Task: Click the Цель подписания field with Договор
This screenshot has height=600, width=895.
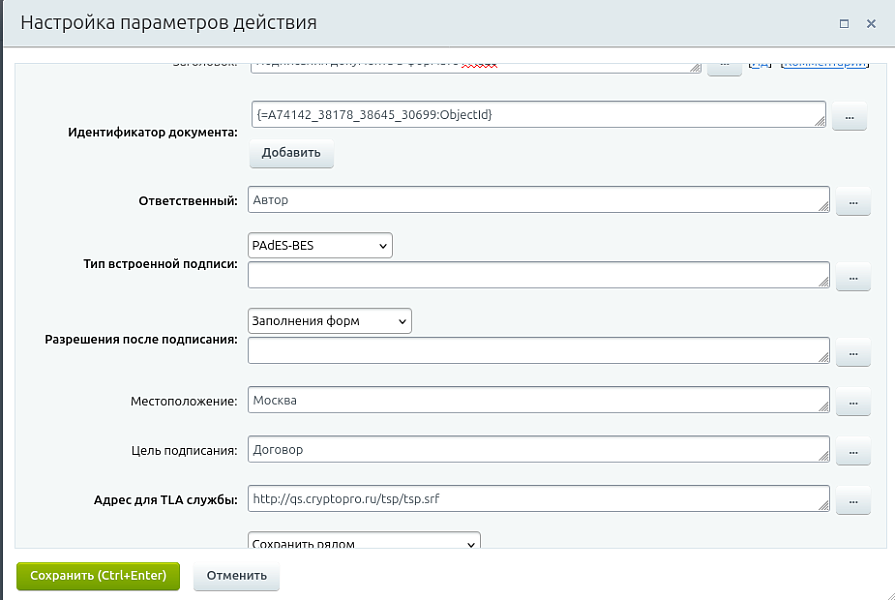Action: point(538,450)
